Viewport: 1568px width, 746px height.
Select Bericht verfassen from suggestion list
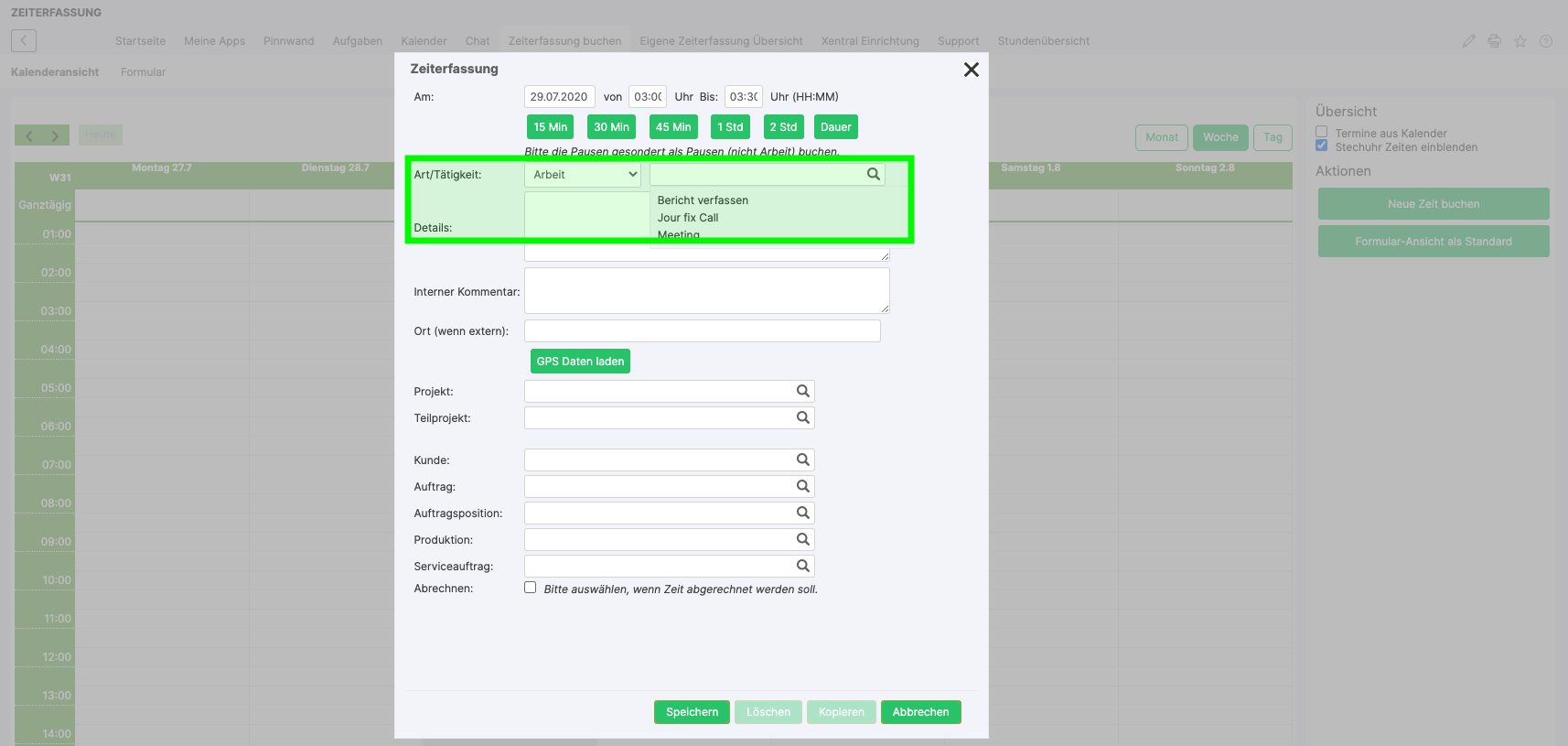coord(703,200)
